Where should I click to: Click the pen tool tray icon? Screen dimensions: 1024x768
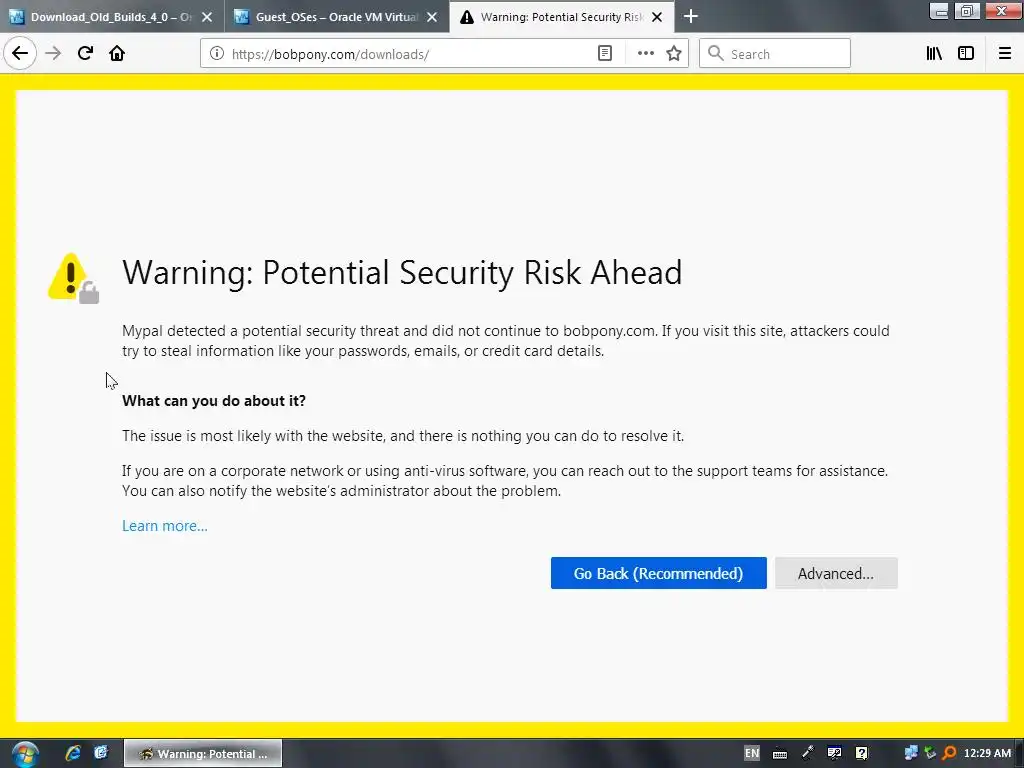(808, 753)
